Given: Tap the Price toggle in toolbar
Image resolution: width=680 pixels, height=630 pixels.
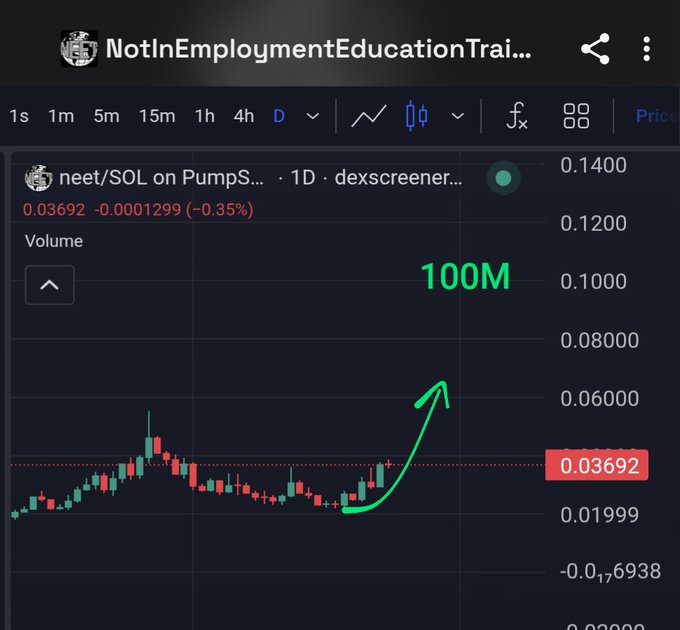Looking at the screenshot, I should 657,116.
